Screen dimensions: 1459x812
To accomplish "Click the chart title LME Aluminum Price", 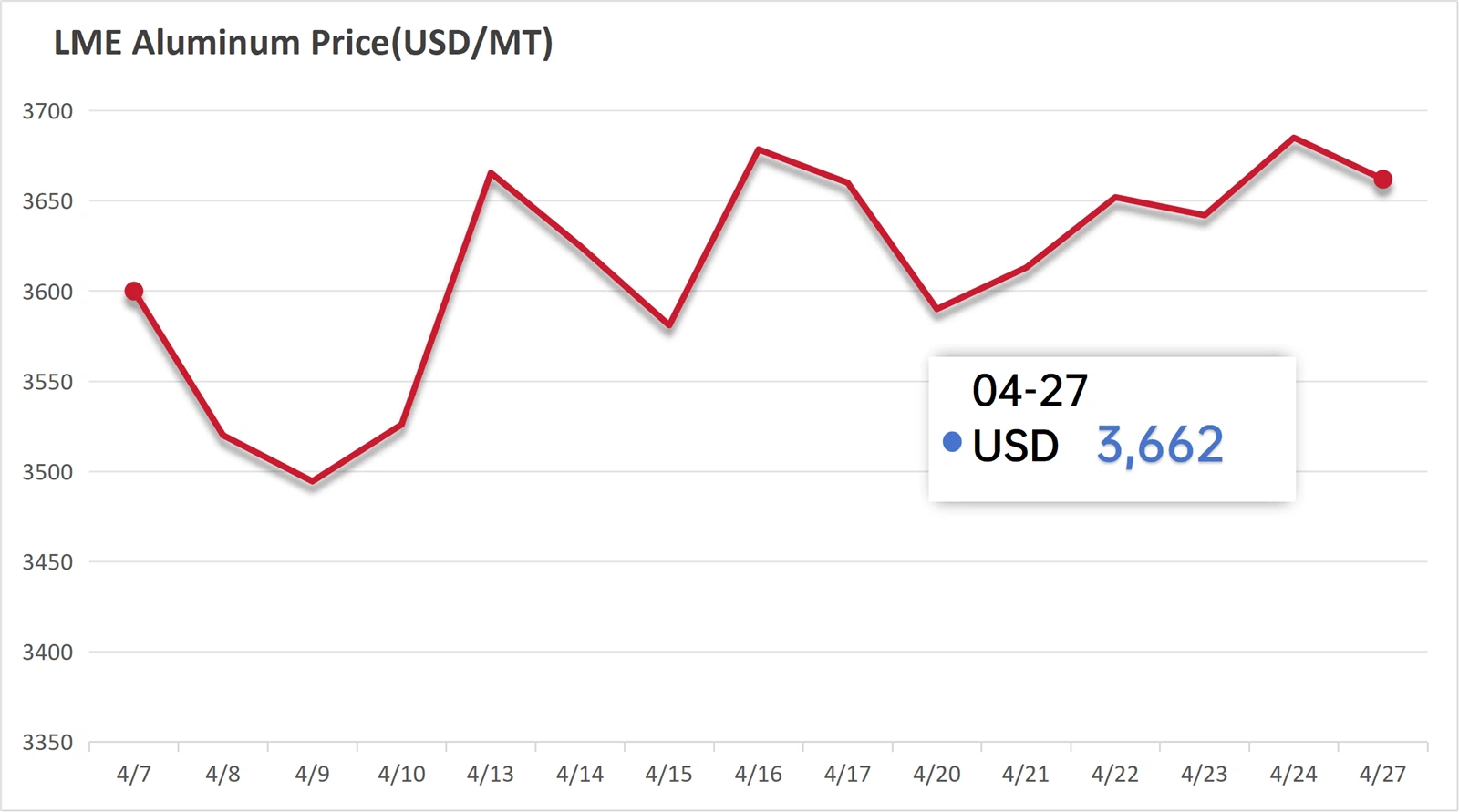I will click(303, 43).
